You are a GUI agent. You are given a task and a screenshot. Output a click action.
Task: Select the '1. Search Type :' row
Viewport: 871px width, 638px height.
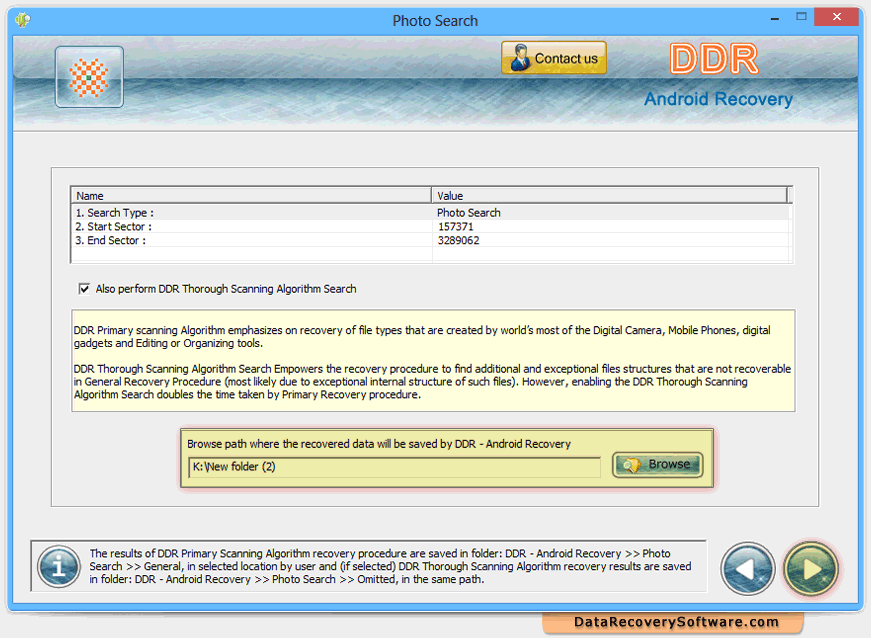coord(431,213)
